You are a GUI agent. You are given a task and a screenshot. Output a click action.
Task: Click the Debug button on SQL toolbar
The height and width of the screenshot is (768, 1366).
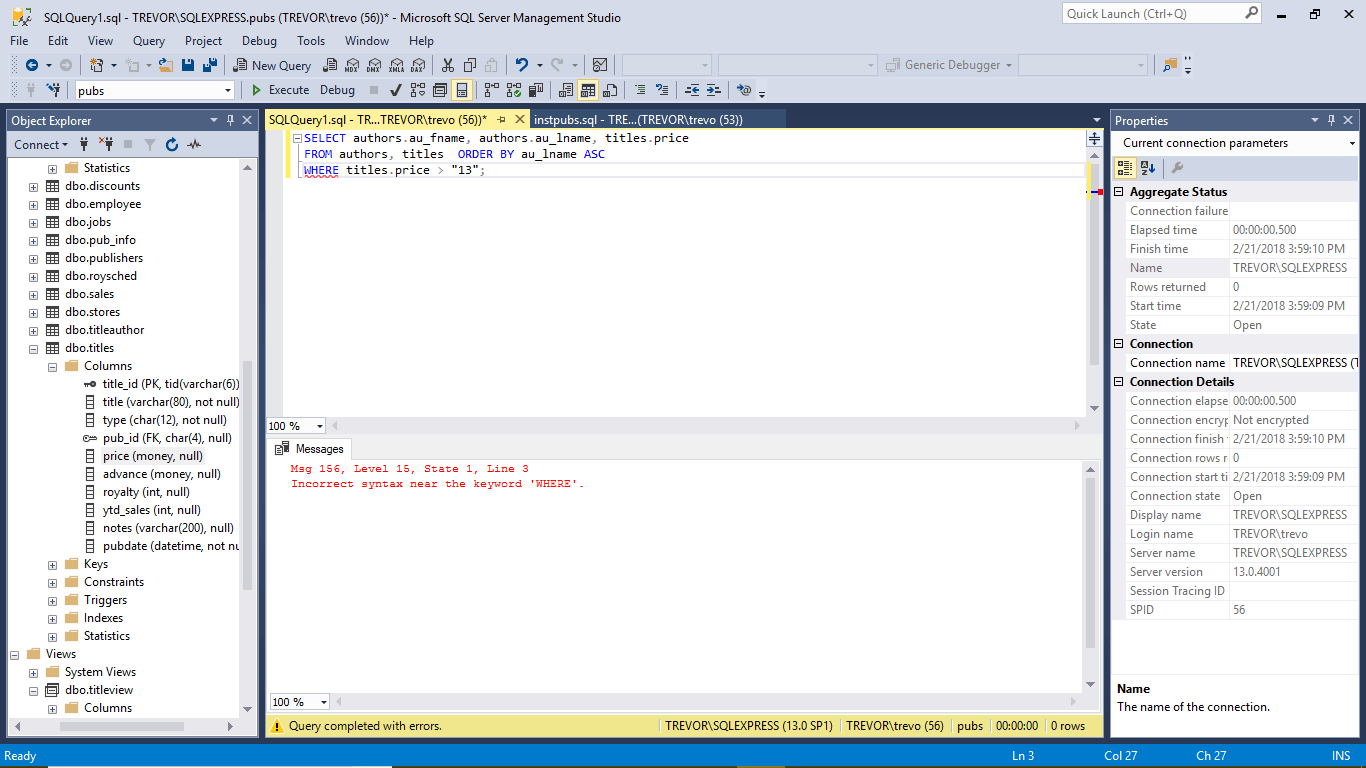pyautogui.click(x=337, y=90)
